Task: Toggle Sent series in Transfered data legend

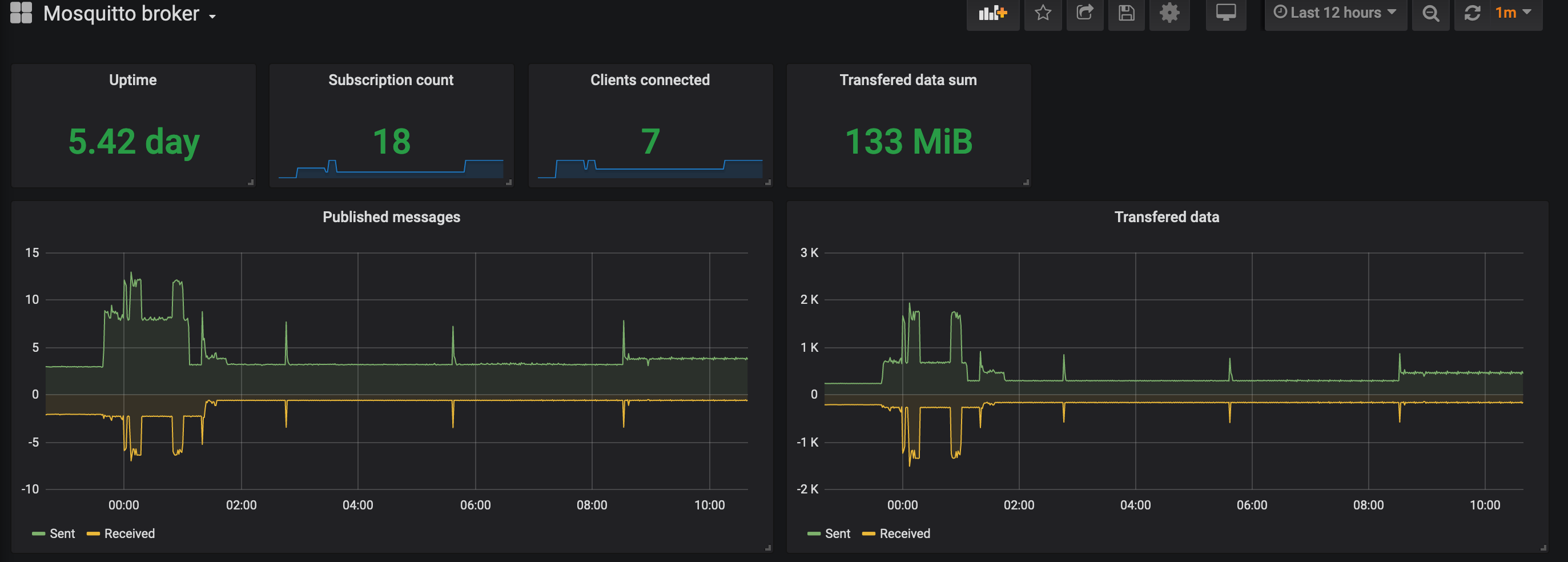Action: [x=838, y=533]
